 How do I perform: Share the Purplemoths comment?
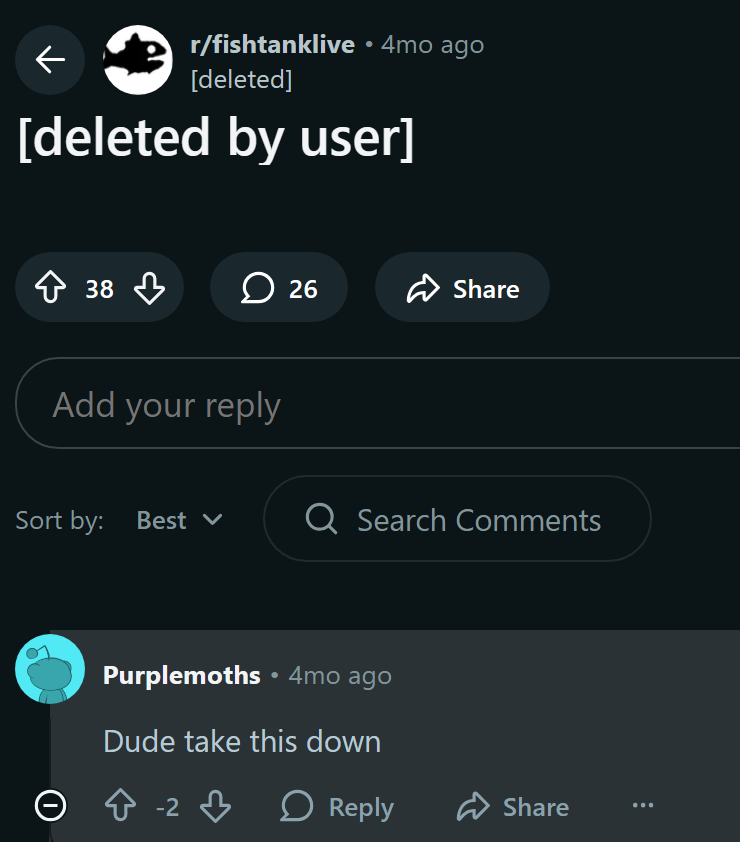point(512,807)
